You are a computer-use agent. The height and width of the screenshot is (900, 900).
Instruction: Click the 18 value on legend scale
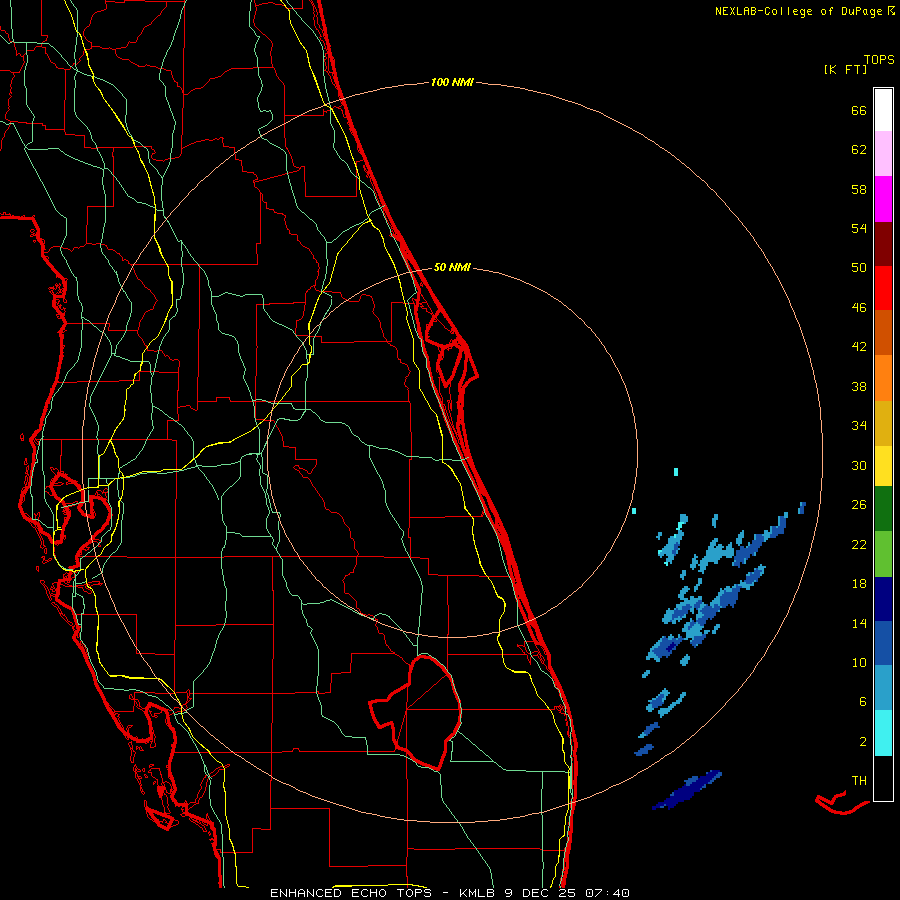(859, 584)
